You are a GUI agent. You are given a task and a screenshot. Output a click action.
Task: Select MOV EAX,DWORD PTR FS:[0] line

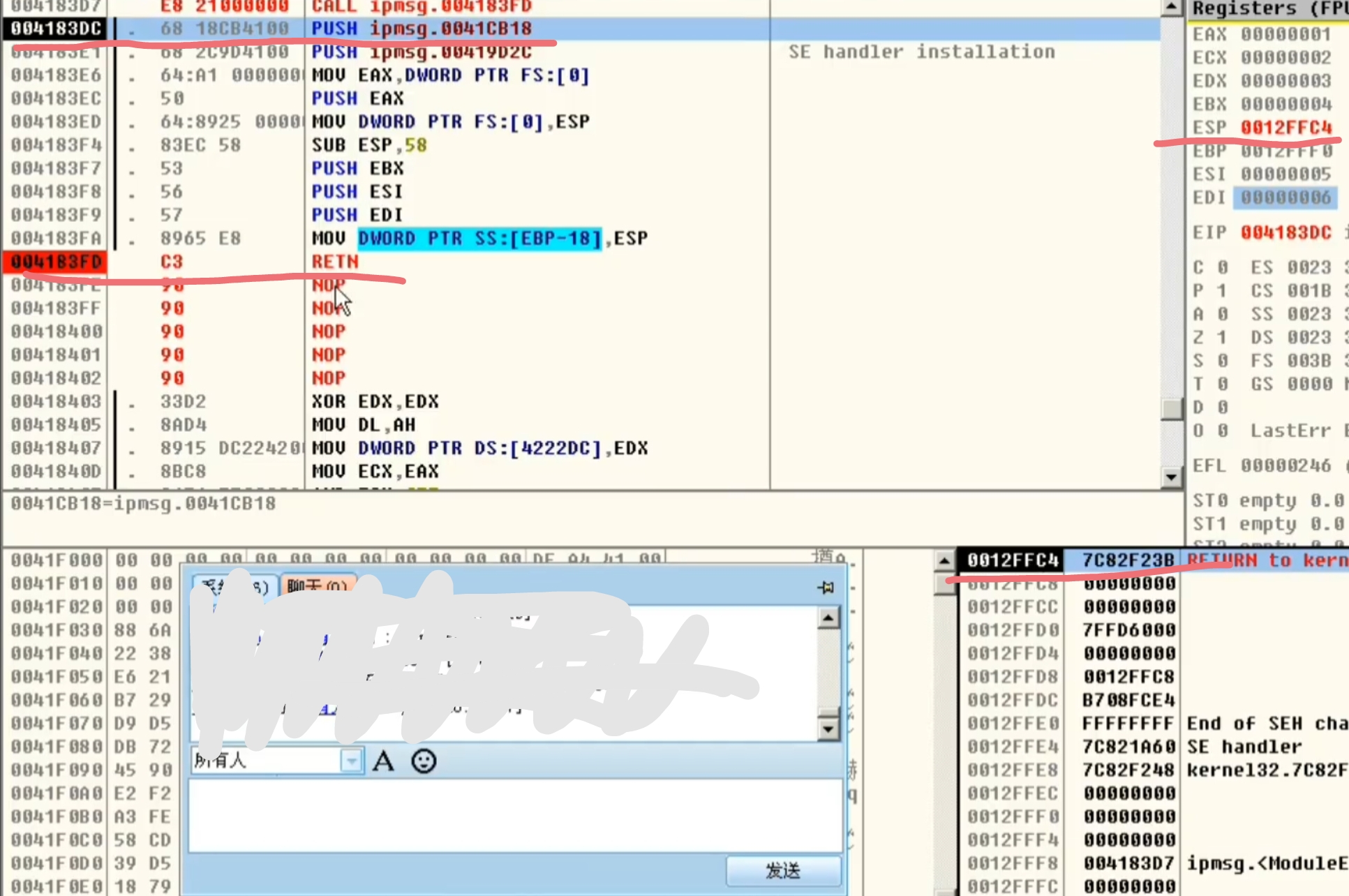tap(451, 75)
